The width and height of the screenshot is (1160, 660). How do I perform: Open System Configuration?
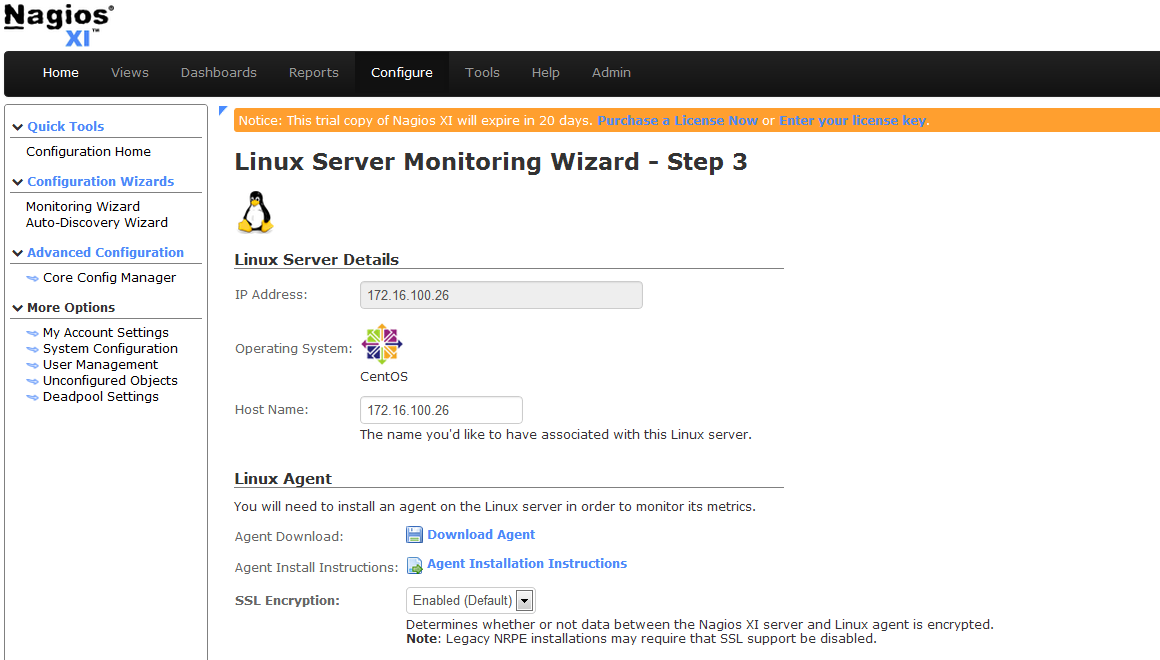tap(110, 348)
